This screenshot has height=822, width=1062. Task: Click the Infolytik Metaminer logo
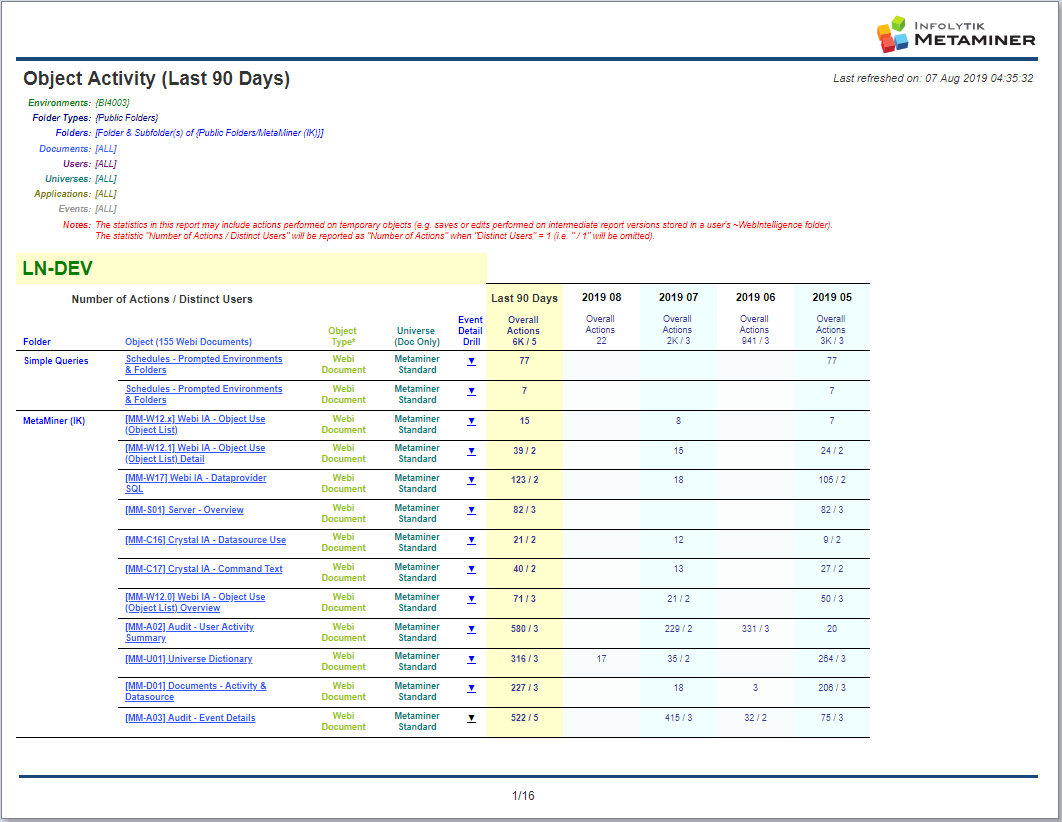tap(956, 34)
